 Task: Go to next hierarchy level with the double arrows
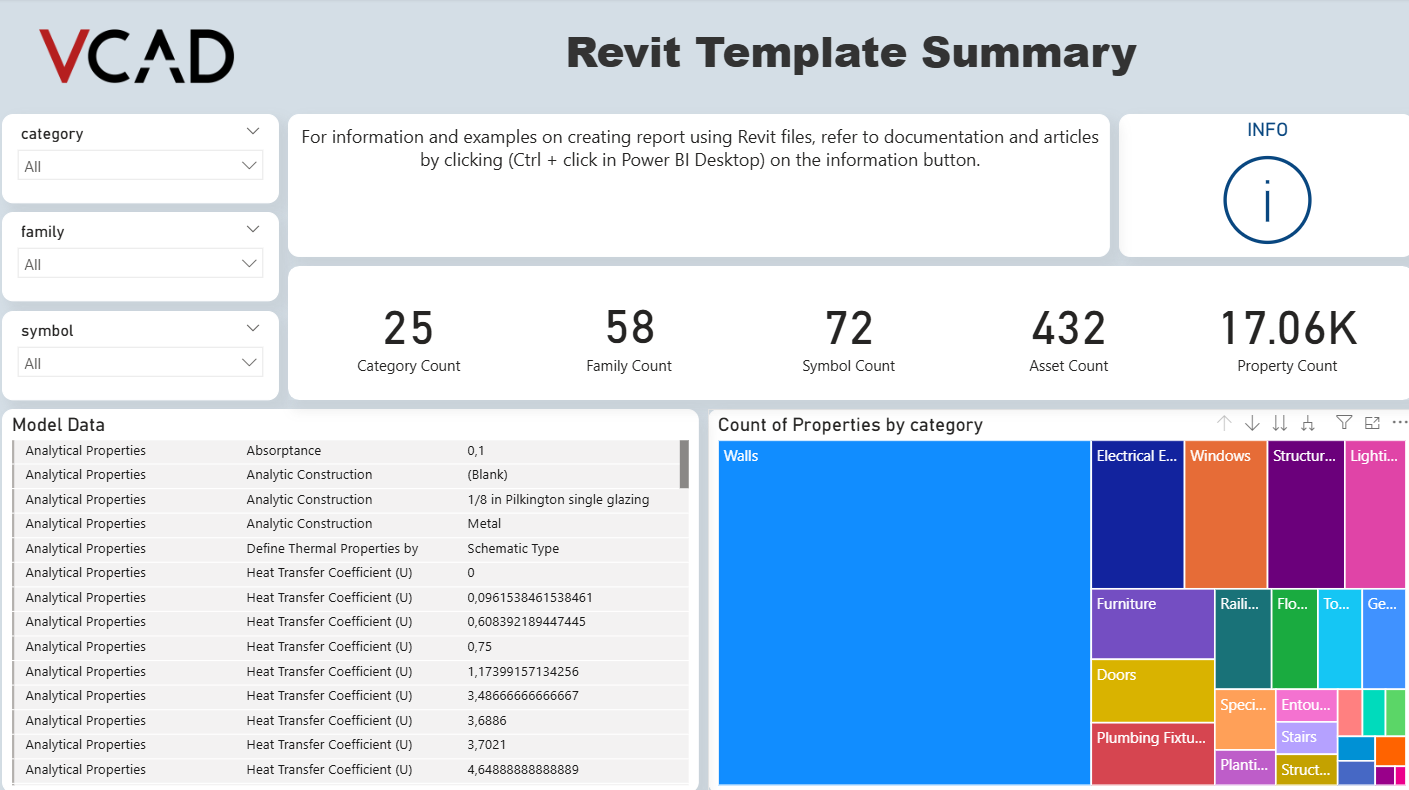coord(1279,423)
